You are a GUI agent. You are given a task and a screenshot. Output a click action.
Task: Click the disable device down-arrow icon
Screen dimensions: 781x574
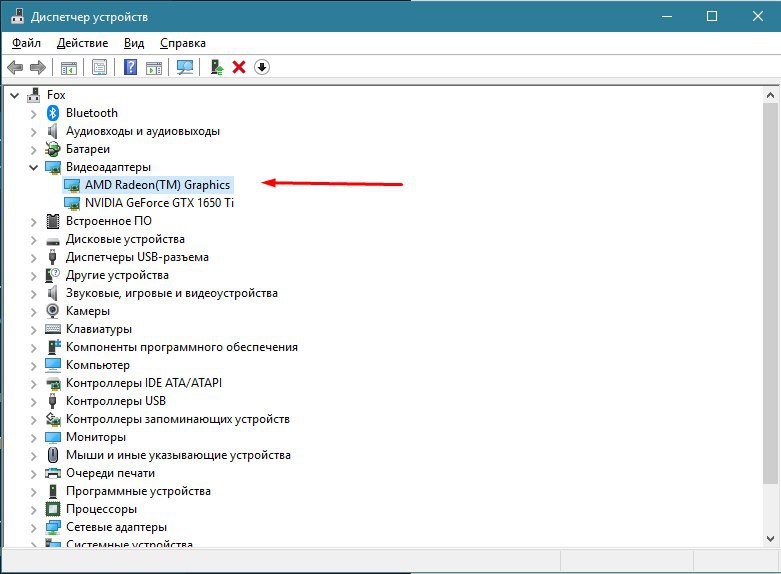coord(262,67)
